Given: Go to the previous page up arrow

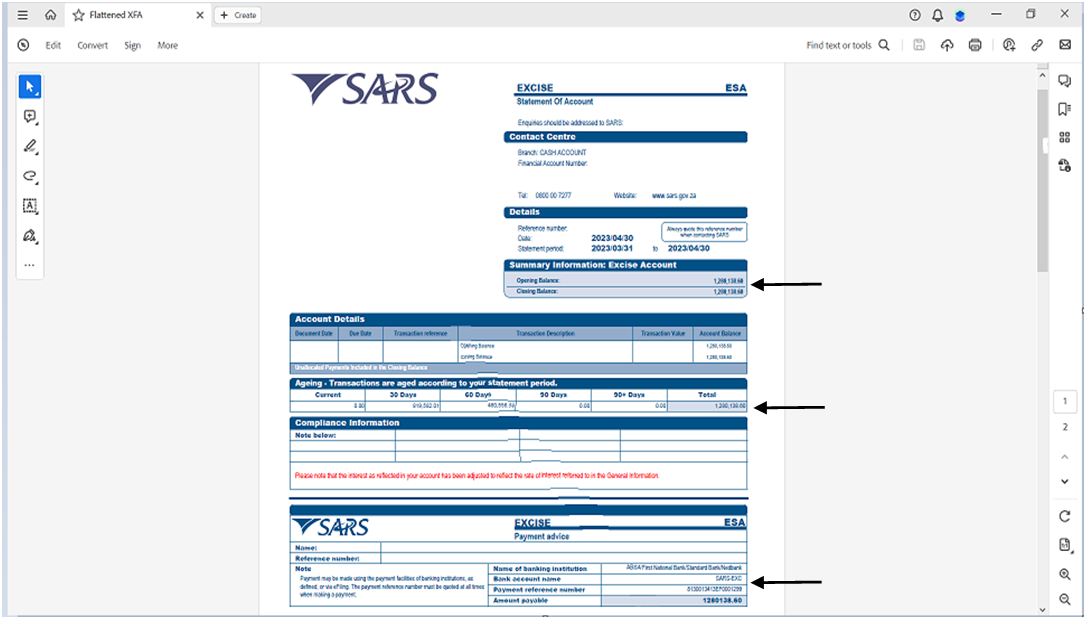Looking at the screenshot, I should click(1065, 457).
